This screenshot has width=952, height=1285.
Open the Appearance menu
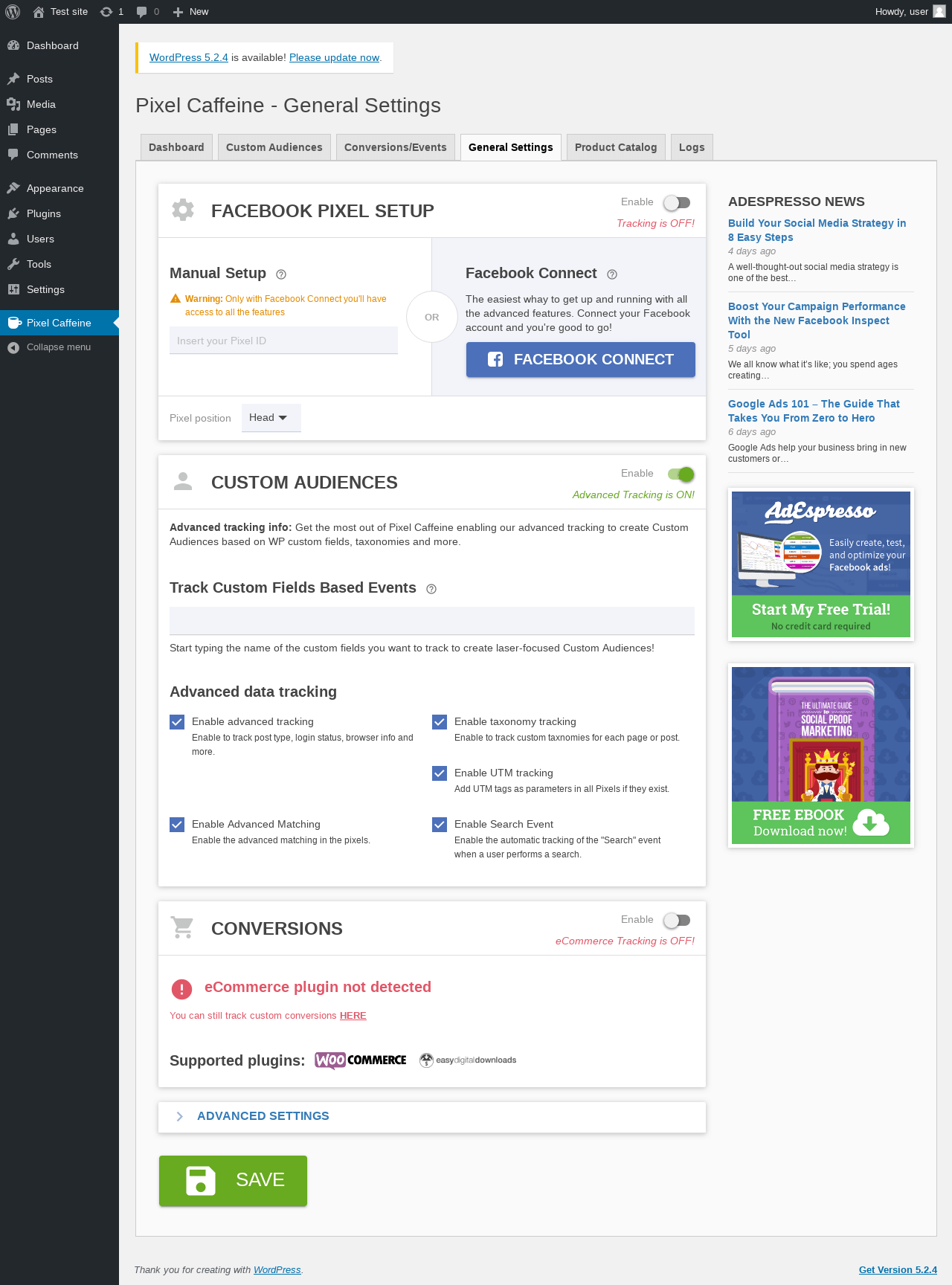pyautogui.click(x=59, y=188)
